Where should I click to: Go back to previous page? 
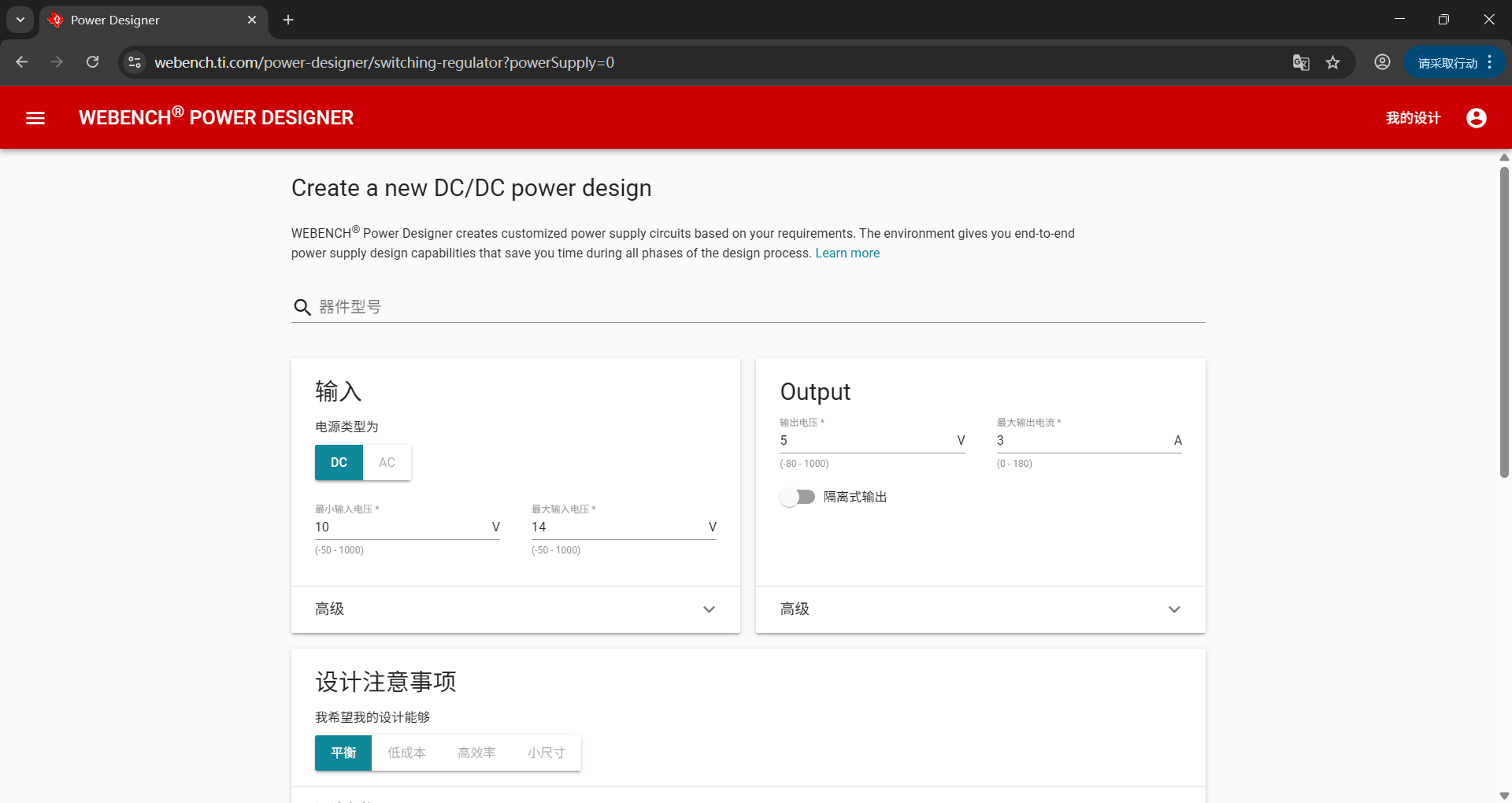(x=22, y=62)
